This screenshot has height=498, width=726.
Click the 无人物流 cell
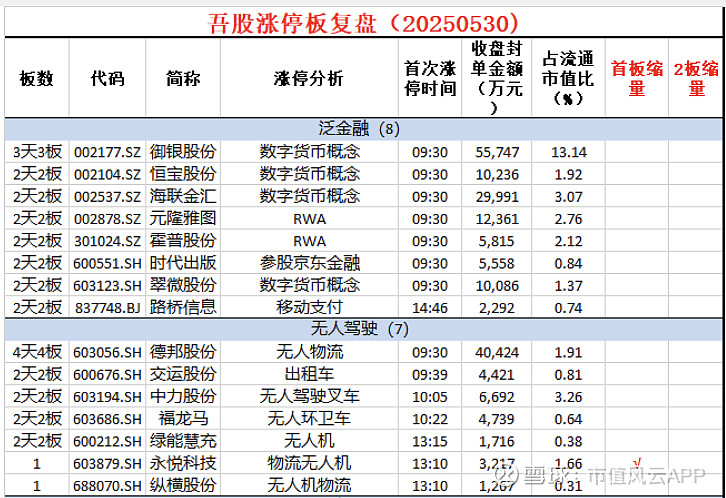tap(309, 352)
